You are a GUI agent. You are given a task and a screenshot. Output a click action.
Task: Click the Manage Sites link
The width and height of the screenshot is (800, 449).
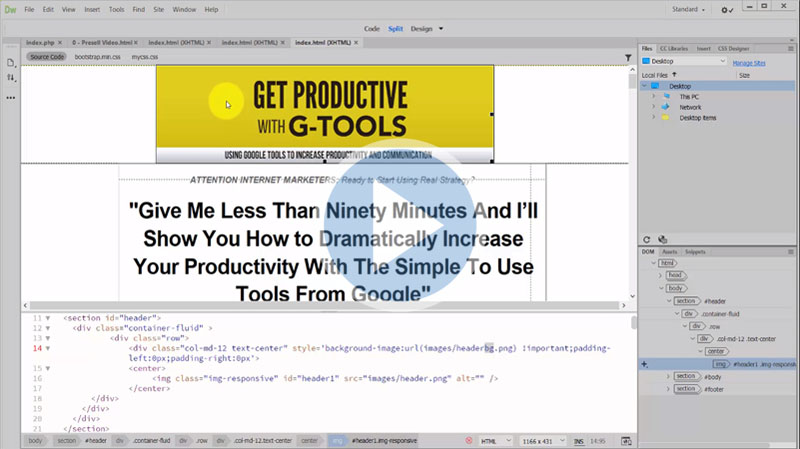tap(749, 62)
